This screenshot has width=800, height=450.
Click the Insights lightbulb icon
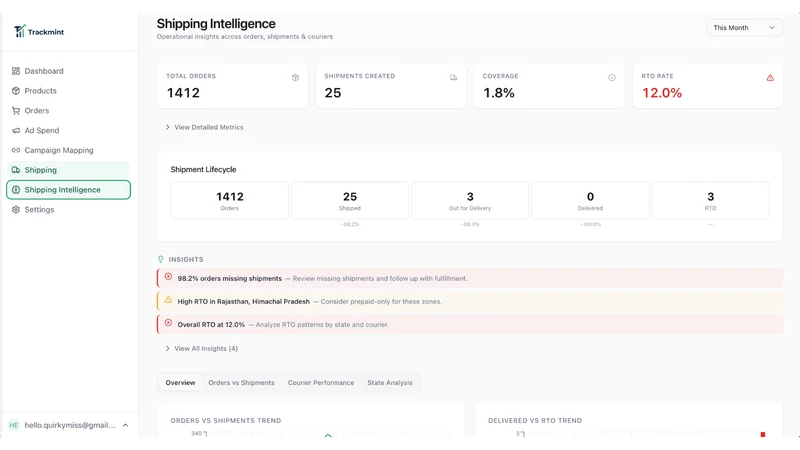(161, 260)
